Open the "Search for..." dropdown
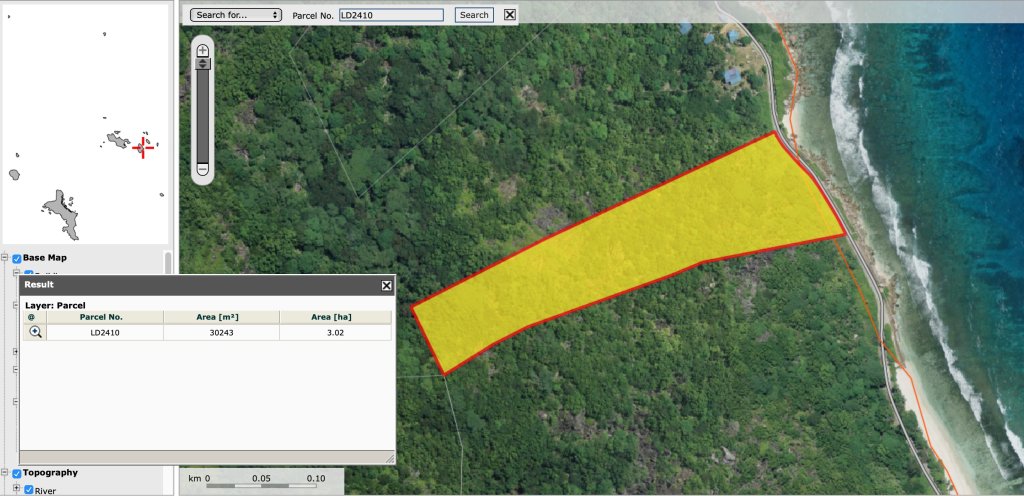 (236, 15)
